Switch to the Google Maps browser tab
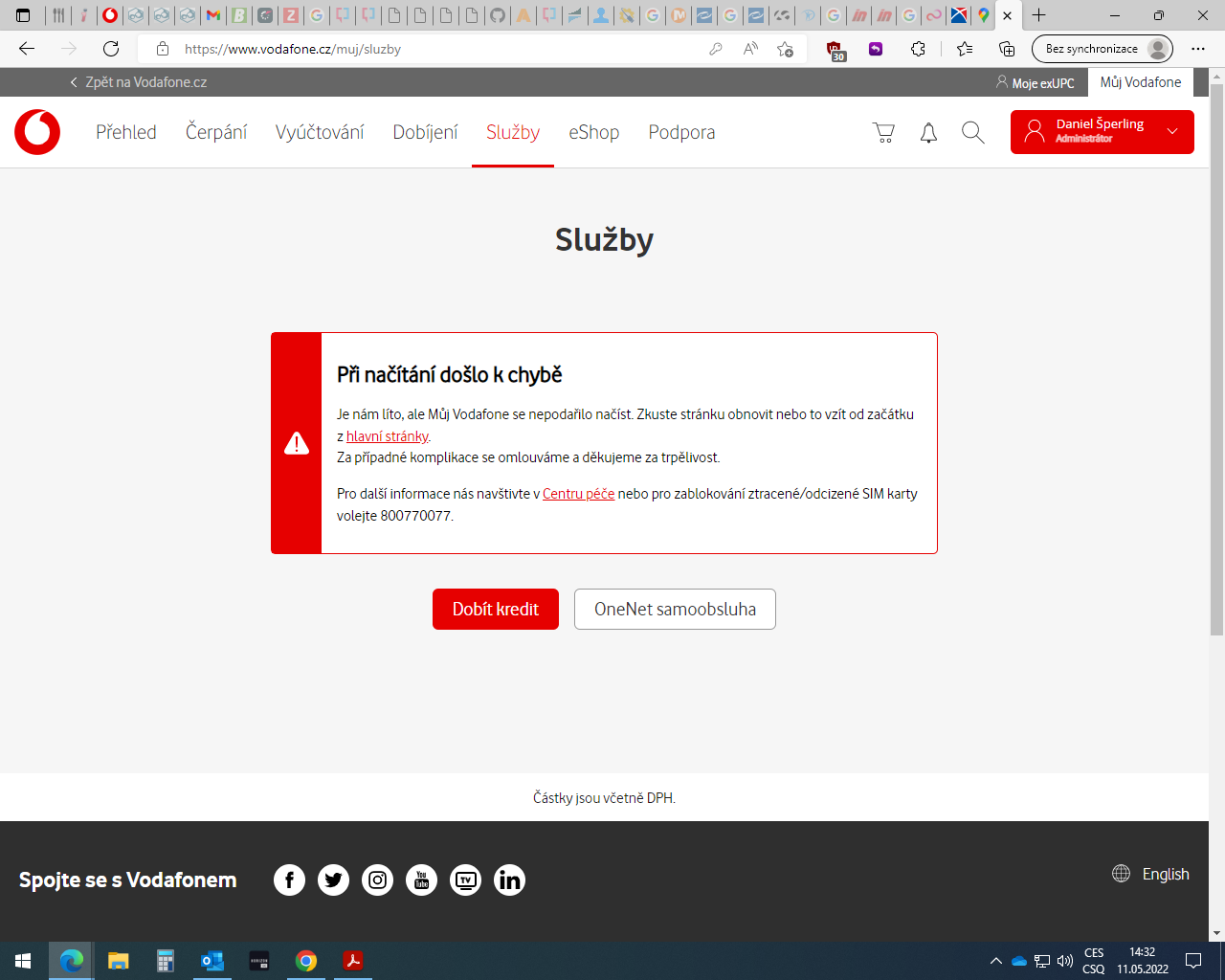Viewport: 1225px width, 980px height. click(983, 15)
